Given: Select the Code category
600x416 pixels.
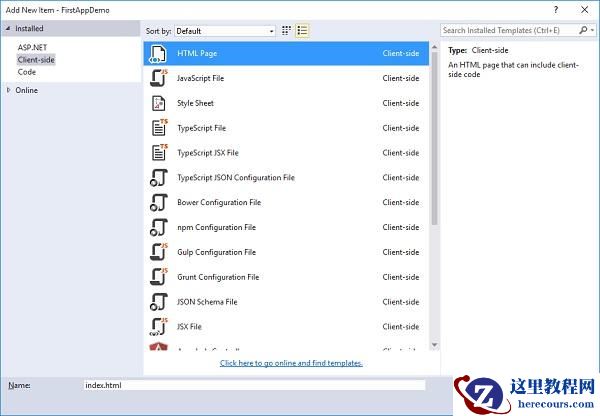Looking at the screenshot, I should tap(26, 72).
